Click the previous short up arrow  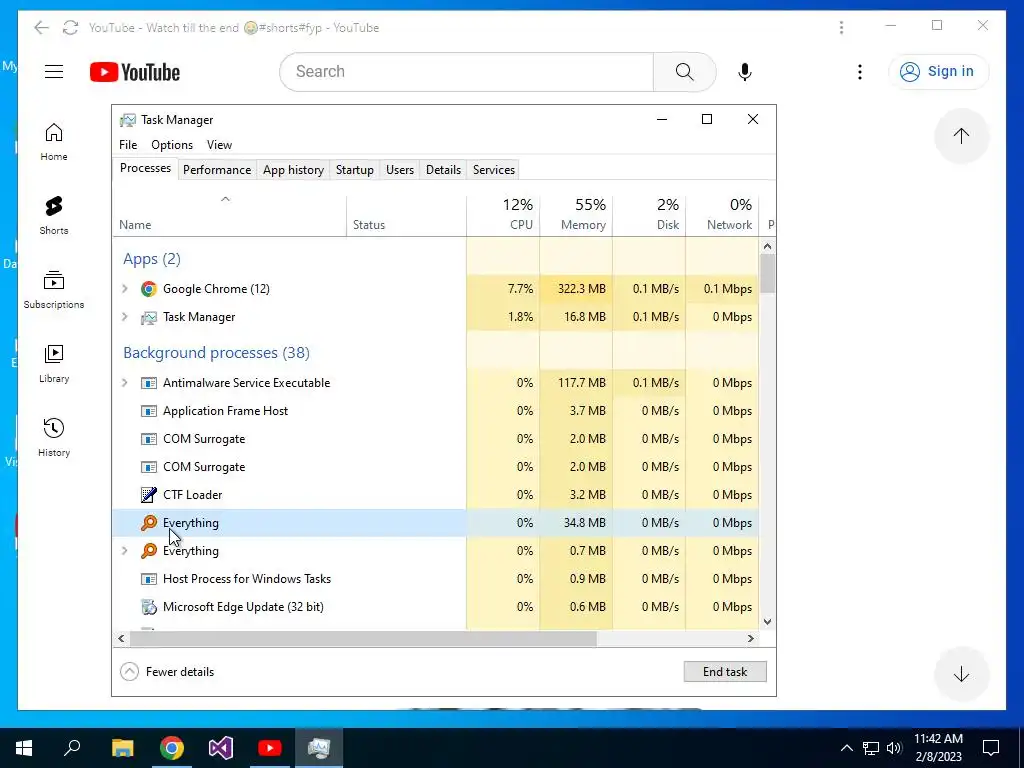961,136
